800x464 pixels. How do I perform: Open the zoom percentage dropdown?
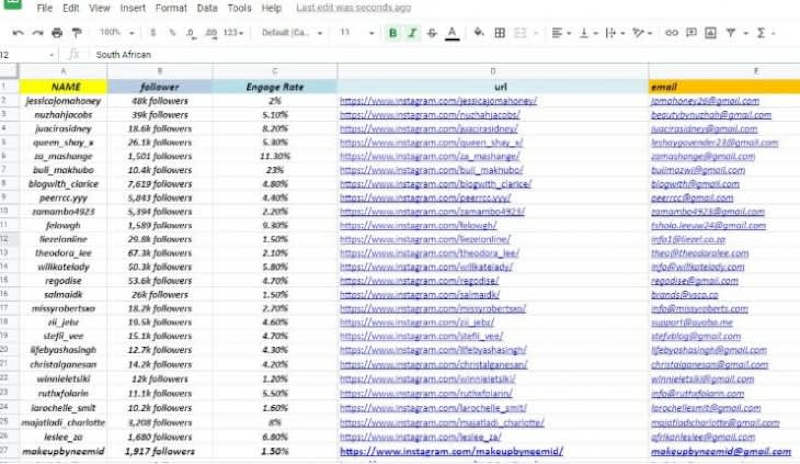click(117, 33)
